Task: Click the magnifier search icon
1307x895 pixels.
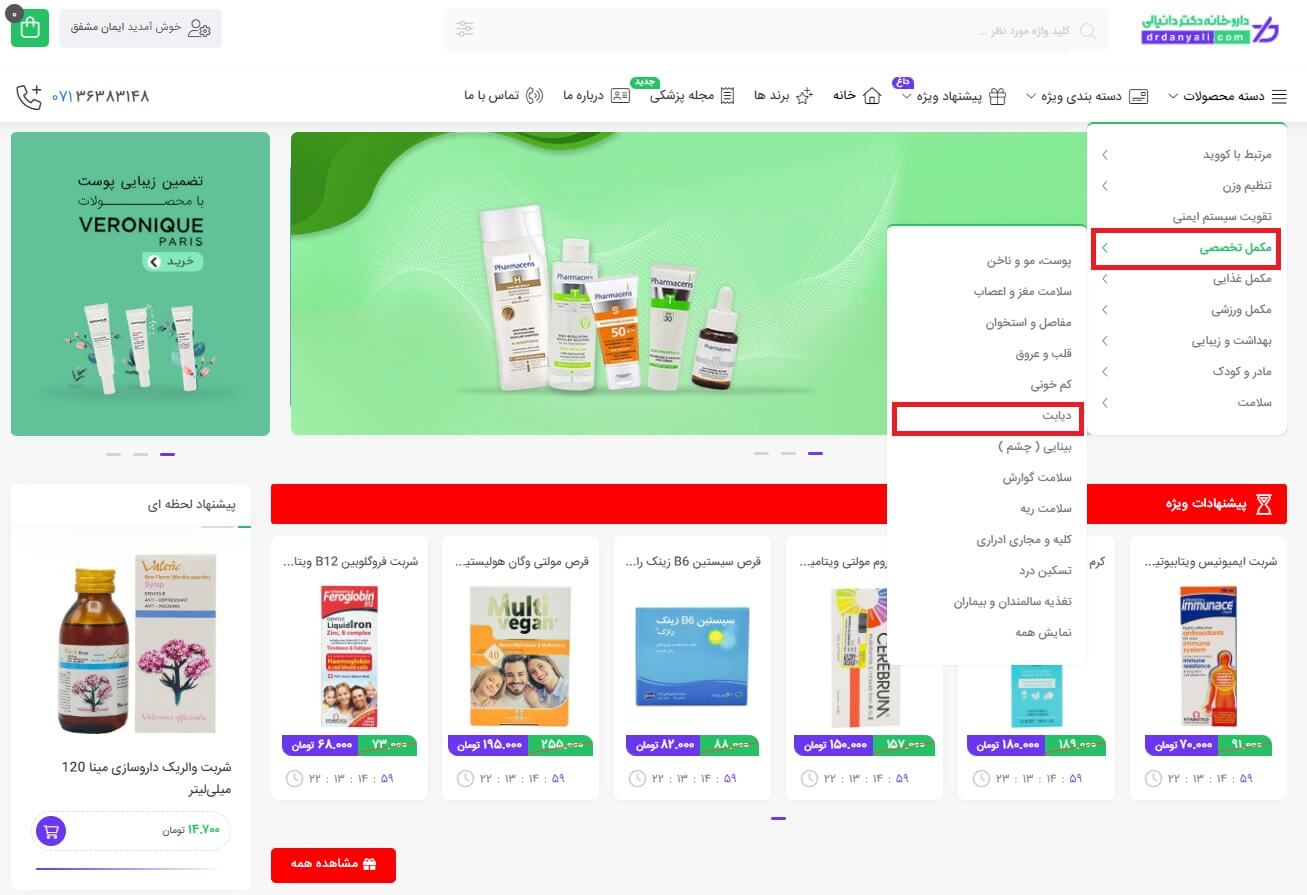Action: pyautogui.click(x=1088, y=30)
